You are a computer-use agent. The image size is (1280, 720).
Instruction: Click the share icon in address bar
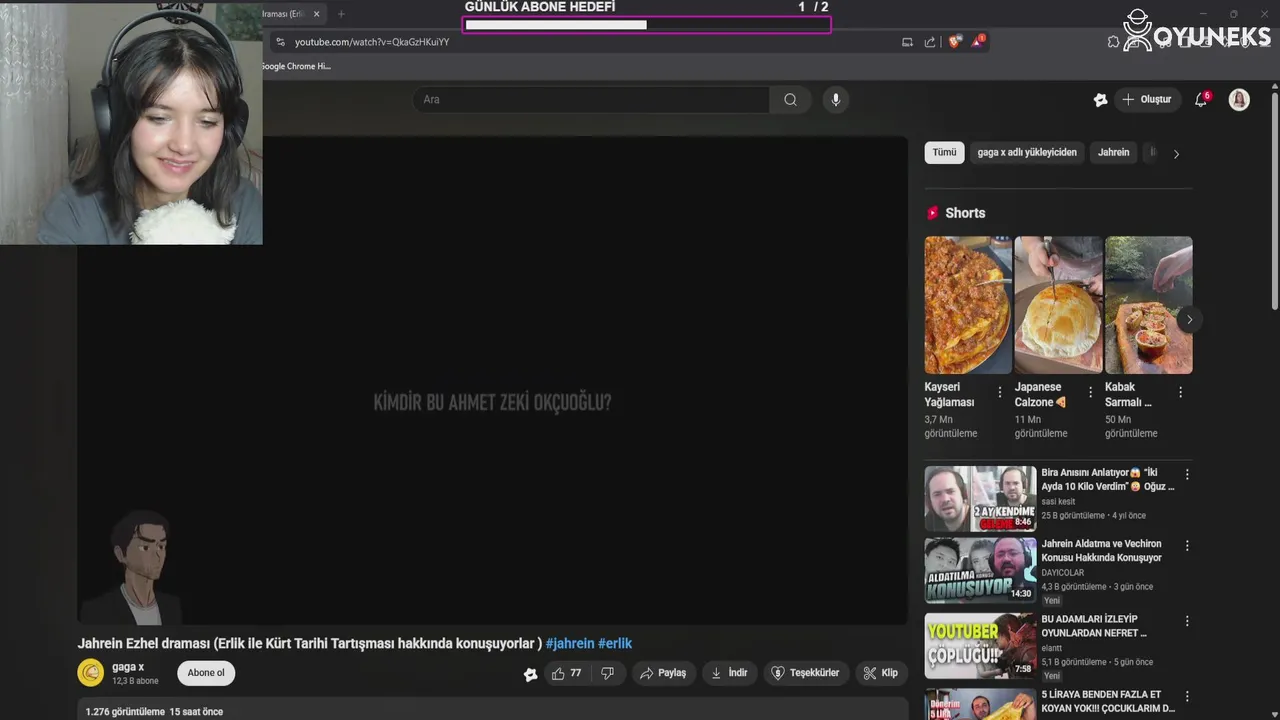pos(930,42)
